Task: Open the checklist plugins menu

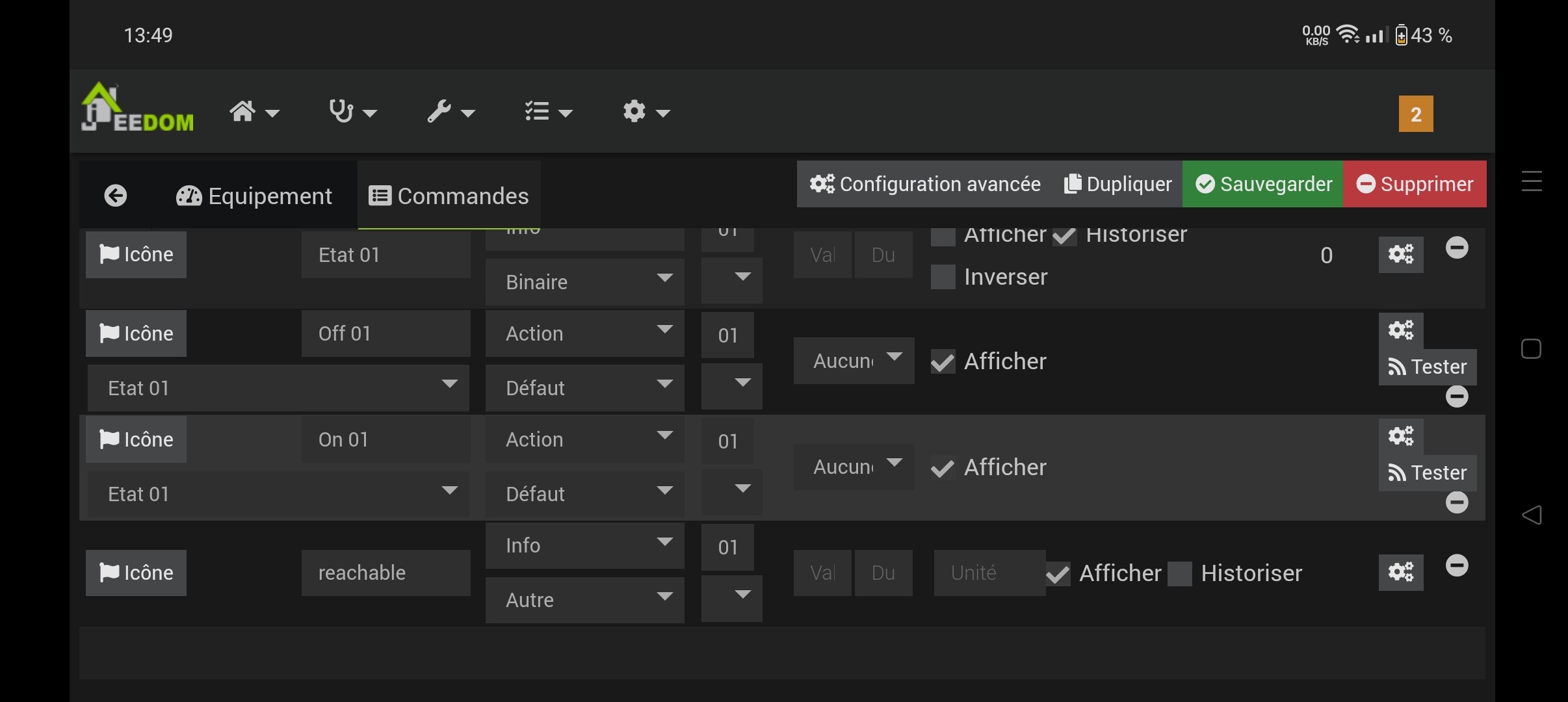Action: pyautogui.click(x=548, y=112)
